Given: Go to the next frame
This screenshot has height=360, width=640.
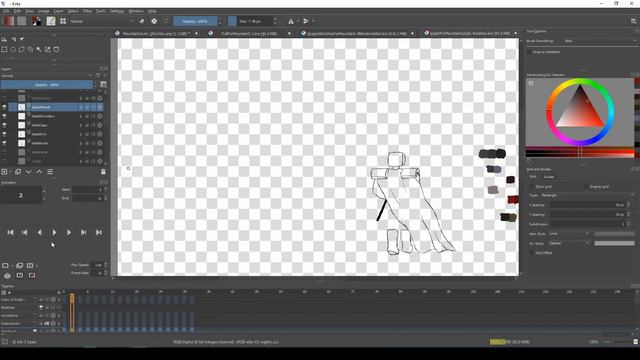Looking at the screenshot, I should coord(69,232).
